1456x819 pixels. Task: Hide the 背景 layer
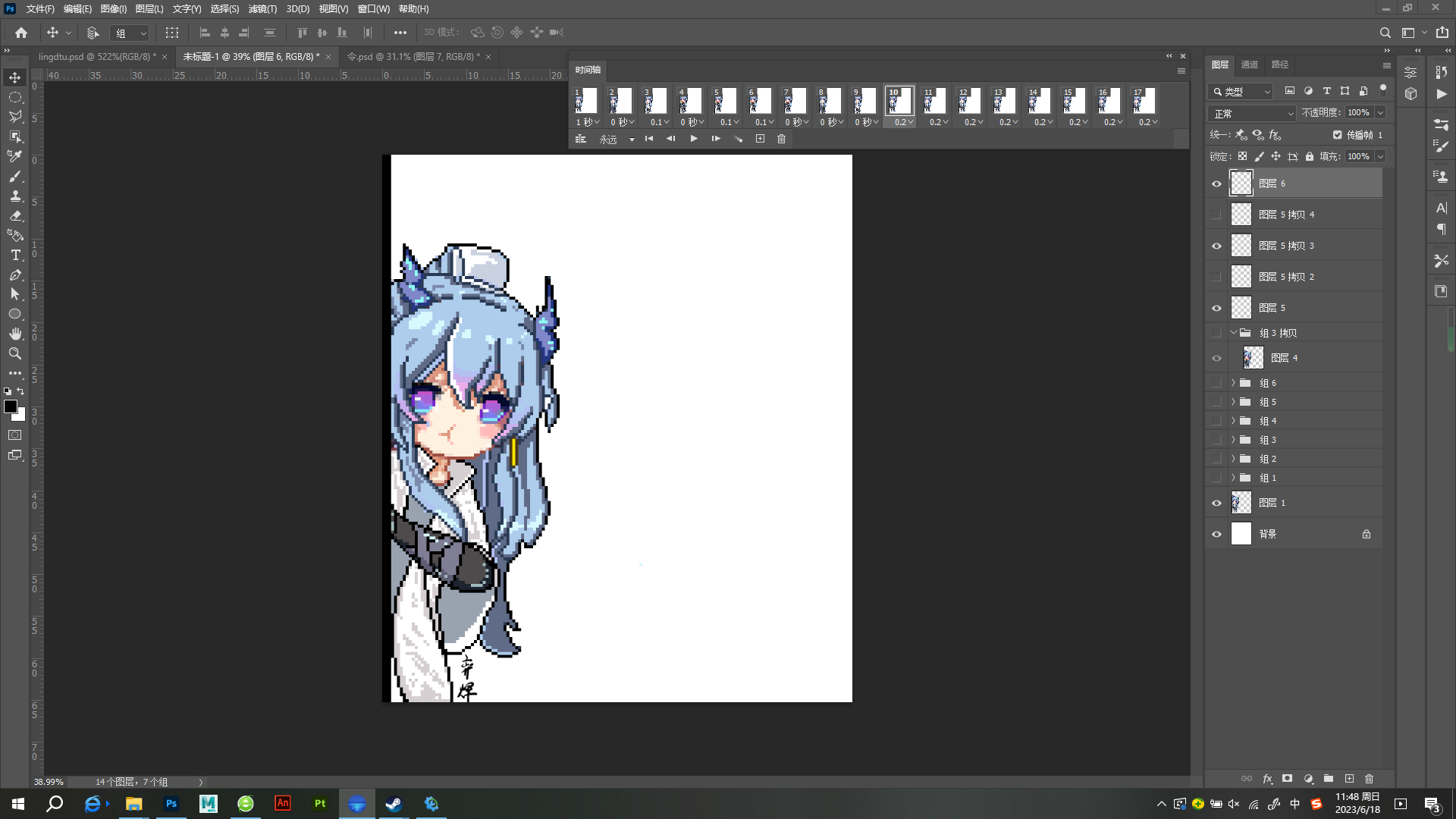[1217, 534]
